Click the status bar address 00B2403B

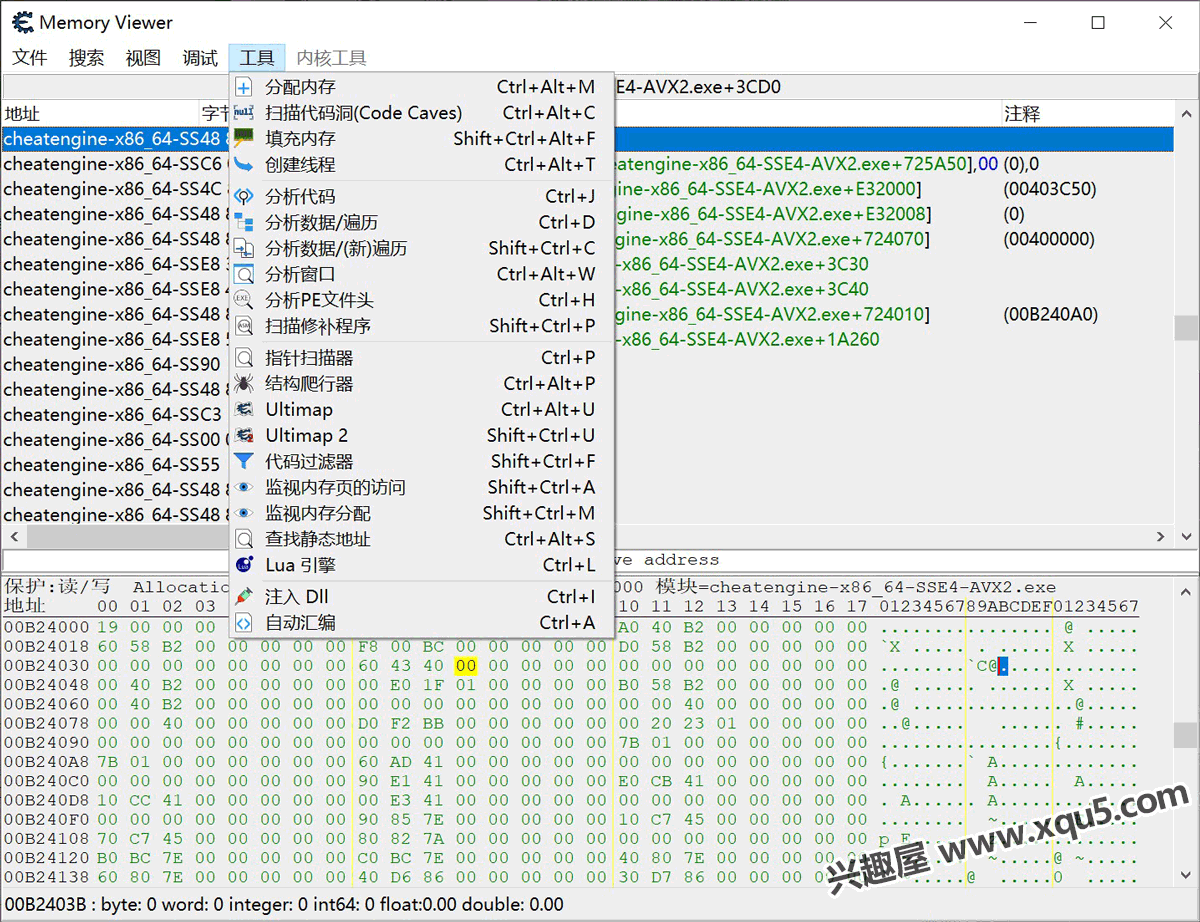43,904
